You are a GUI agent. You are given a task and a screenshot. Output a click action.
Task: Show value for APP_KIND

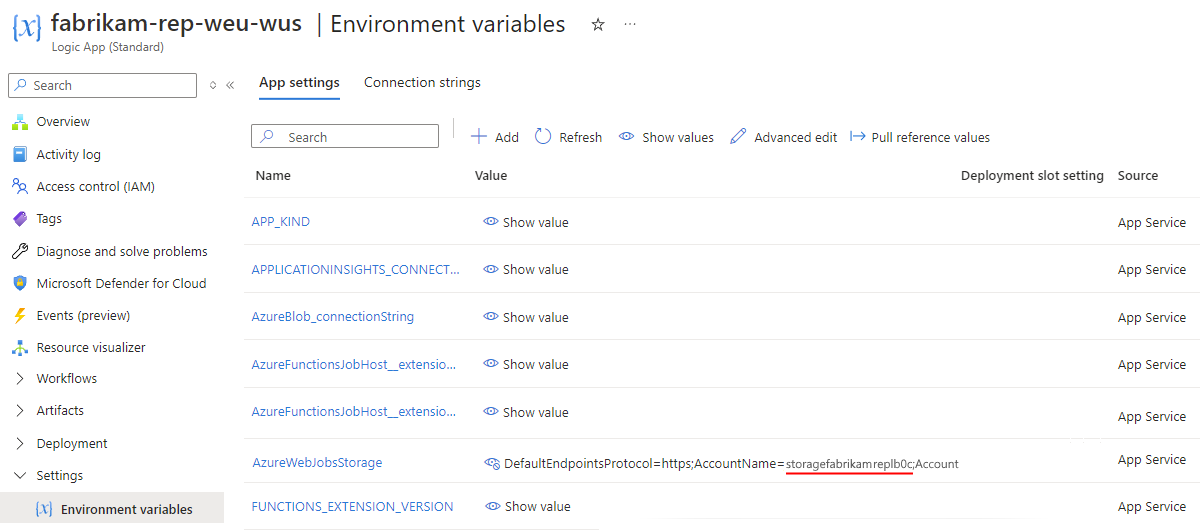coord(526,222)
